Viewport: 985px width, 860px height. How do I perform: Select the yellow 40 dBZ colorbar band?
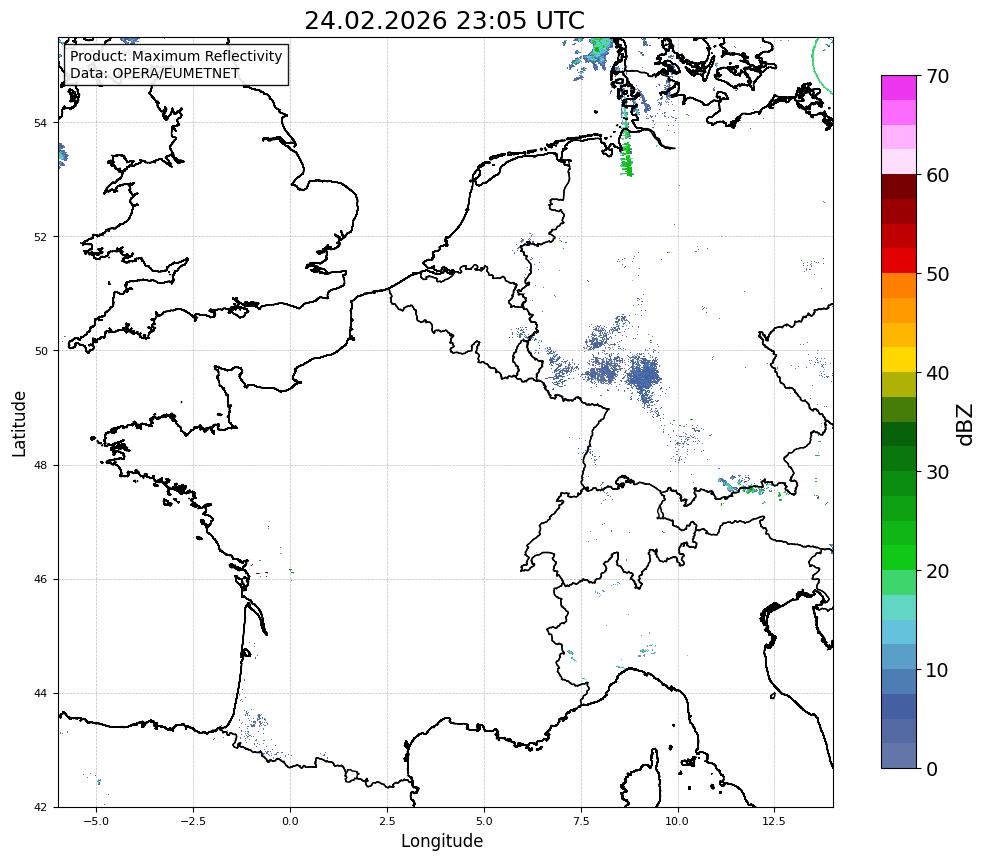[898, 360]
